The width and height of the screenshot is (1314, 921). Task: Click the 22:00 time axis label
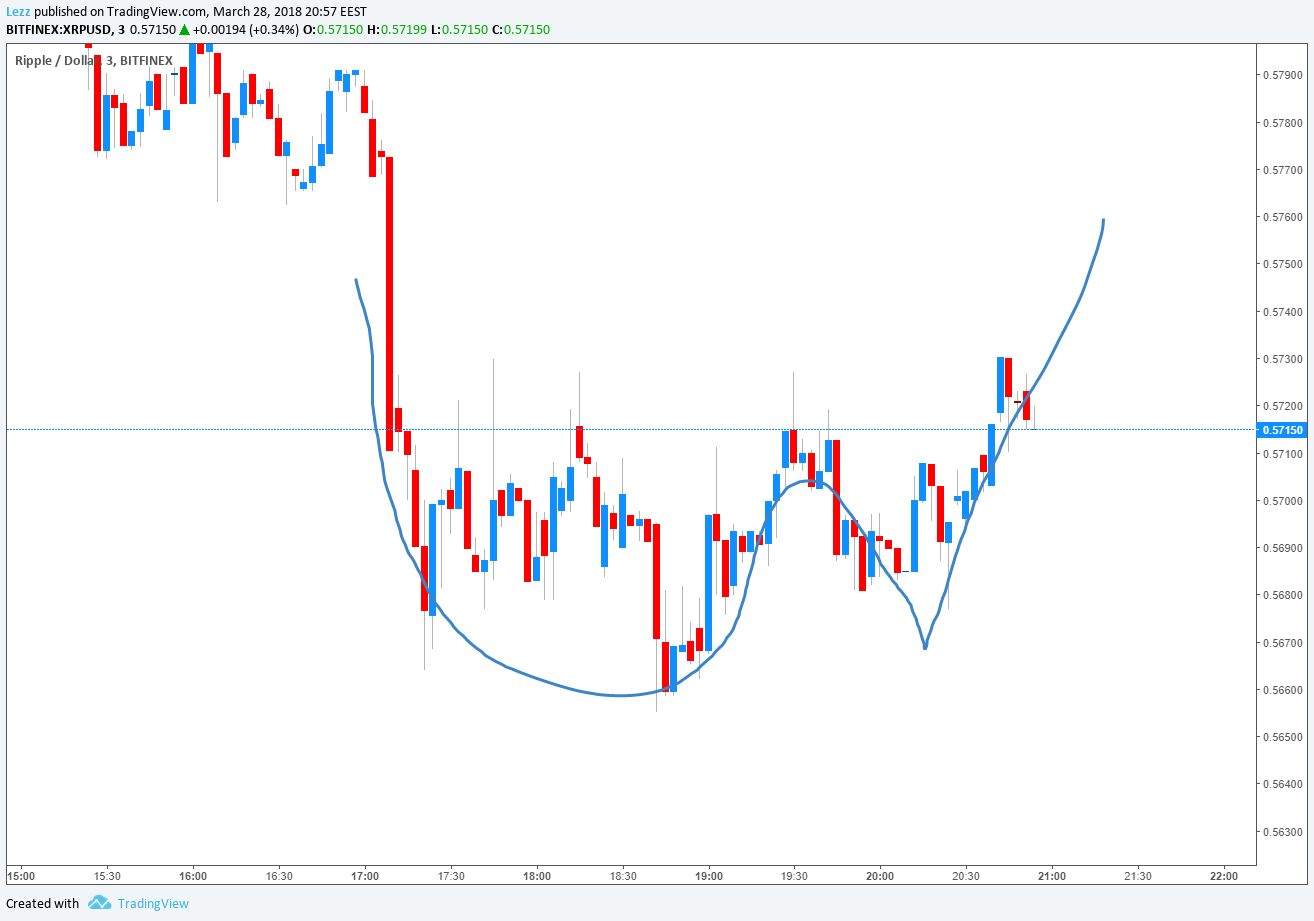(x=1224, y=876)
